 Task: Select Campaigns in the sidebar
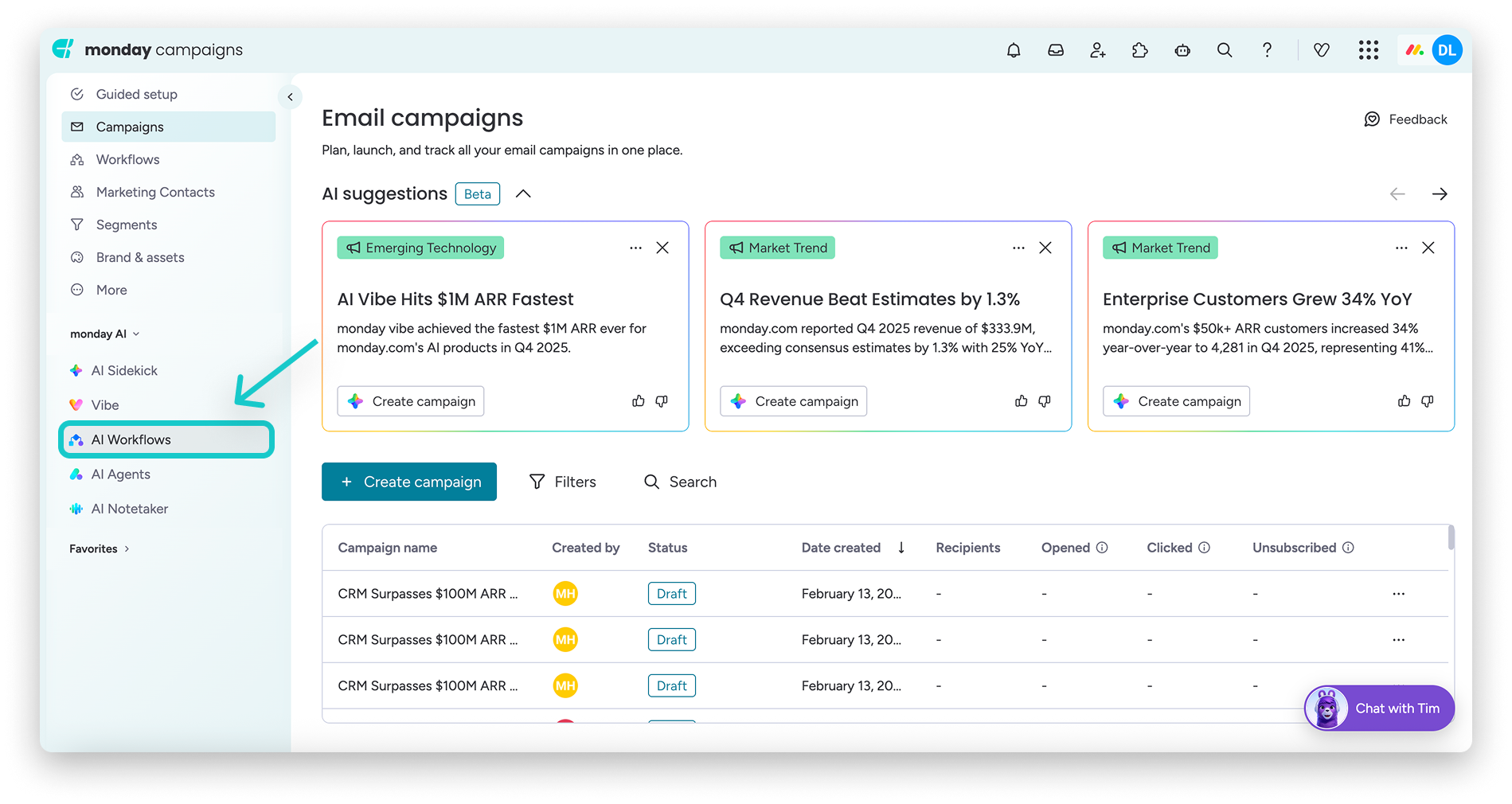point(168,127)
